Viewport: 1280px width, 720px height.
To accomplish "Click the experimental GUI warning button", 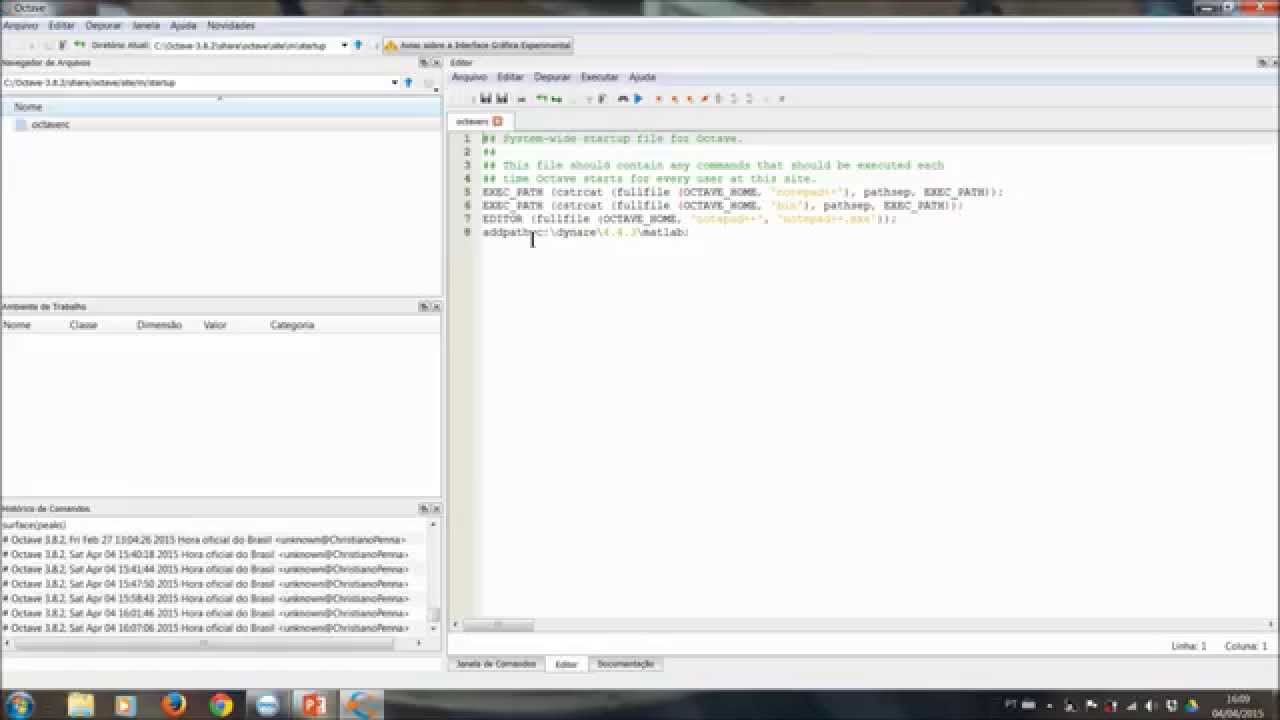I will point(477,45).
